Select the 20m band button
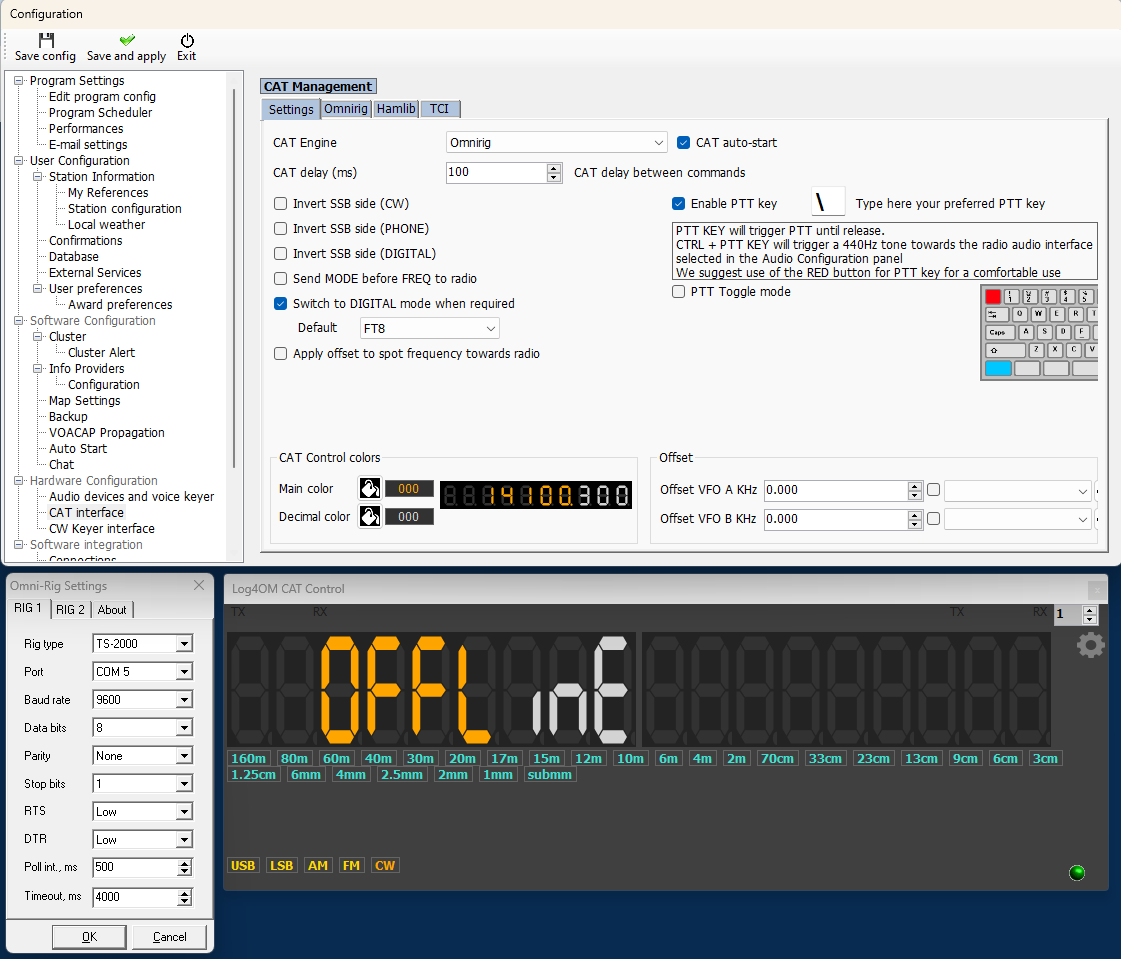Viewport: 1121px width, 959px height. 462,759
